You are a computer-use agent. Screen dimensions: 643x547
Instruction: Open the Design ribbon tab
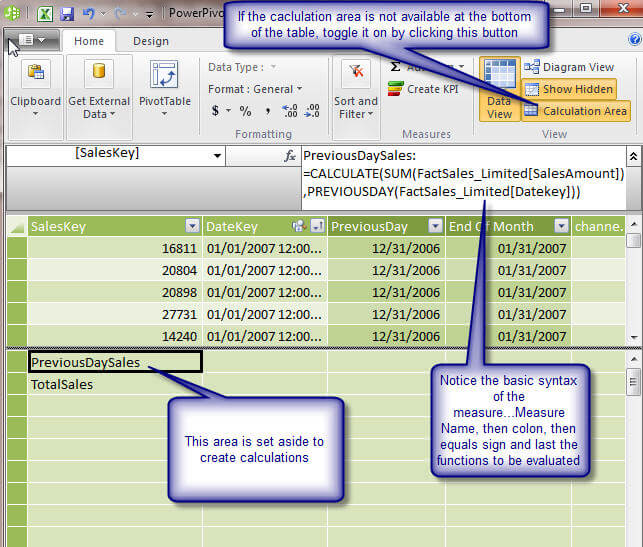[151, 41]
